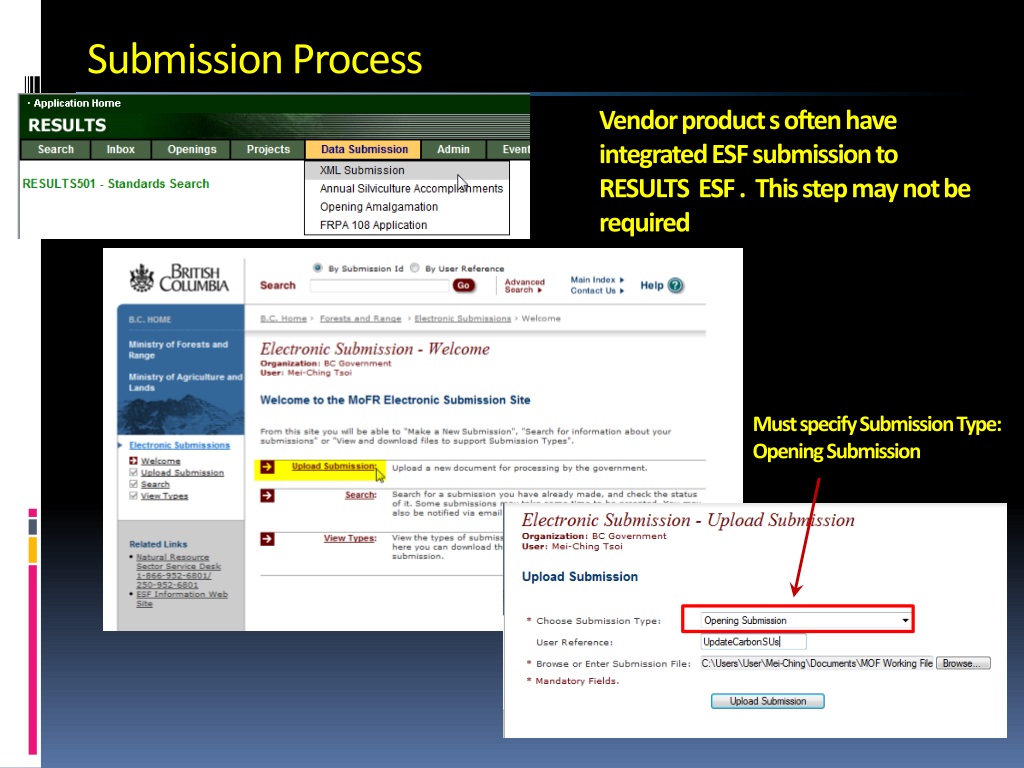Expand the Contact Us link
Screen dimensions: 1024x768
(x=597, y=291)
